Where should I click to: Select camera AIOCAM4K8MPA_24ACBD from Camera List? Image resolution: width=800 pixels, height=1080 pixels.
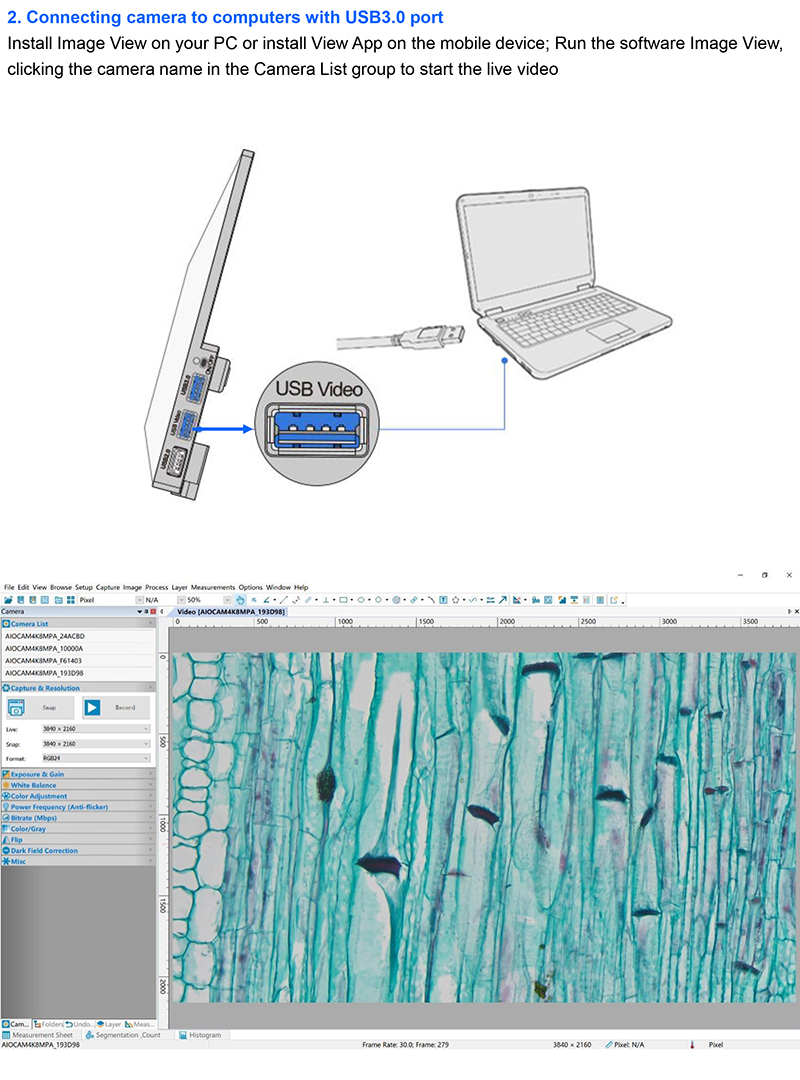tap(45, 636)
